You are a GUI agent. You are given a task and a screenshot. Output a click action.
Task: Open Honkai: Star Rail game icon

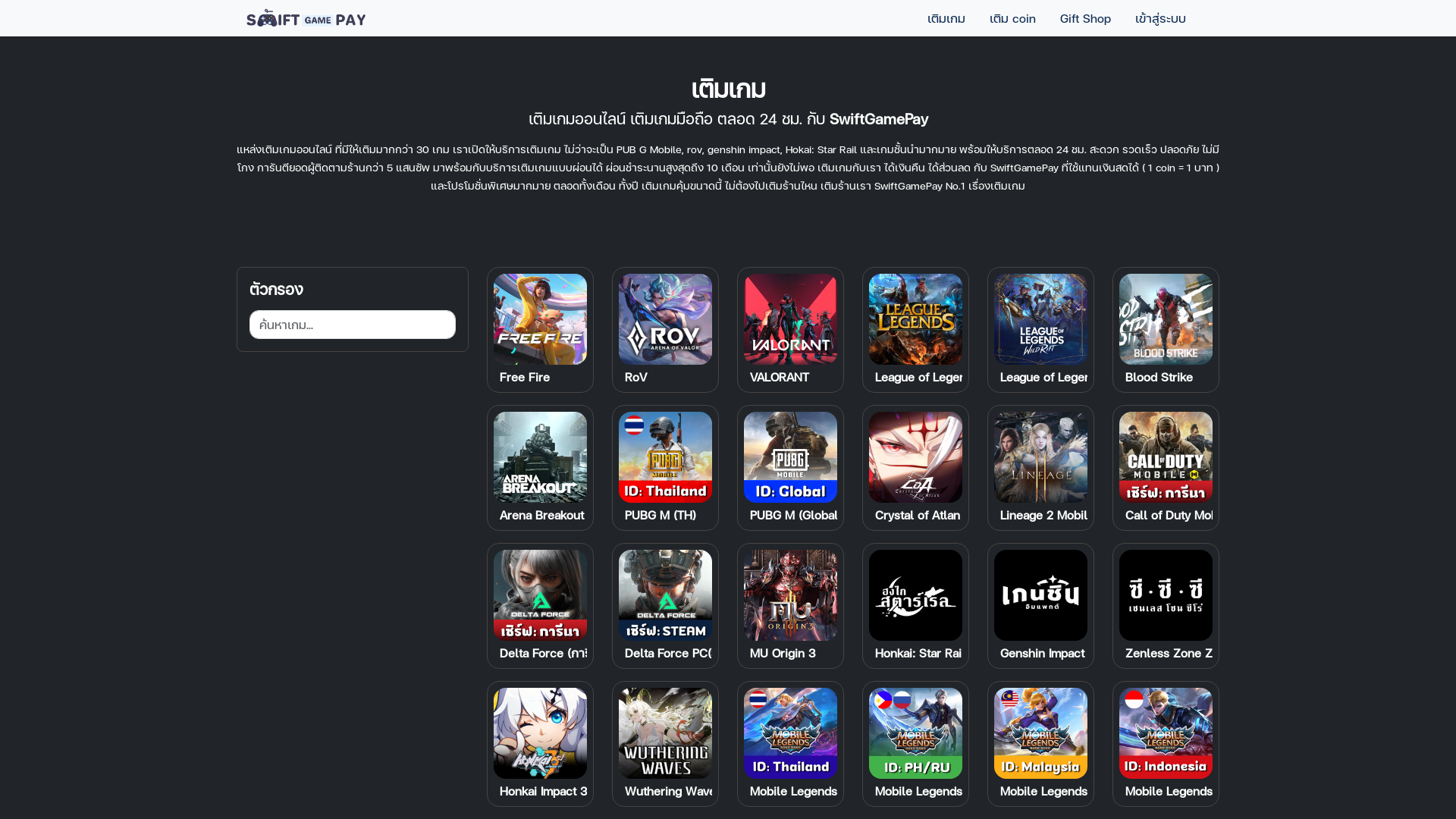point(915,595)
